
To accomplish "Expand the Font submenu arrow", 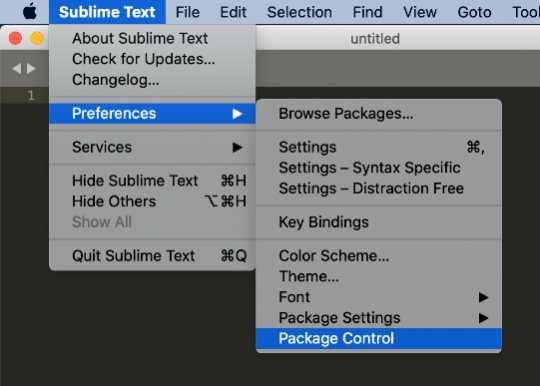I will pyautogui.click(x=484, y=297).
